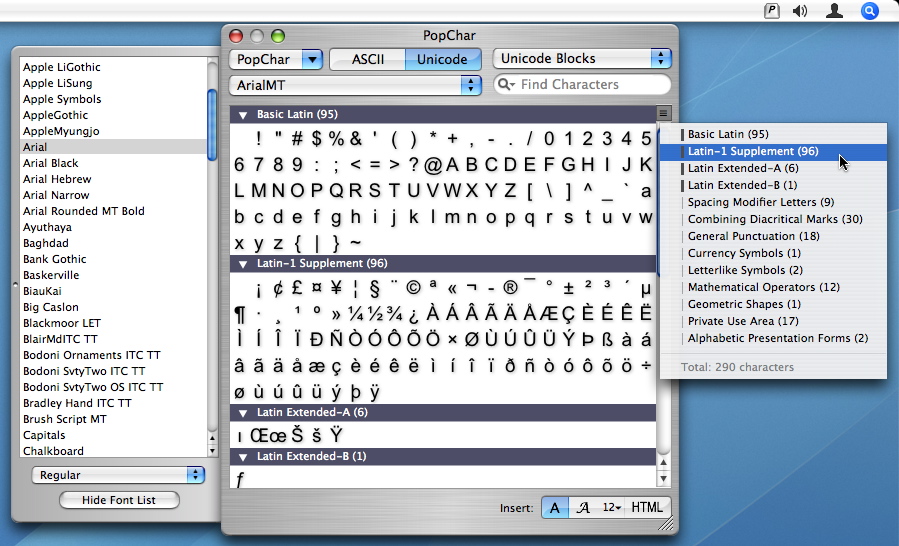Select Arial Rounded MT Bold font
This screenshot has height=546, width=899.
click(x=113, y=211)
